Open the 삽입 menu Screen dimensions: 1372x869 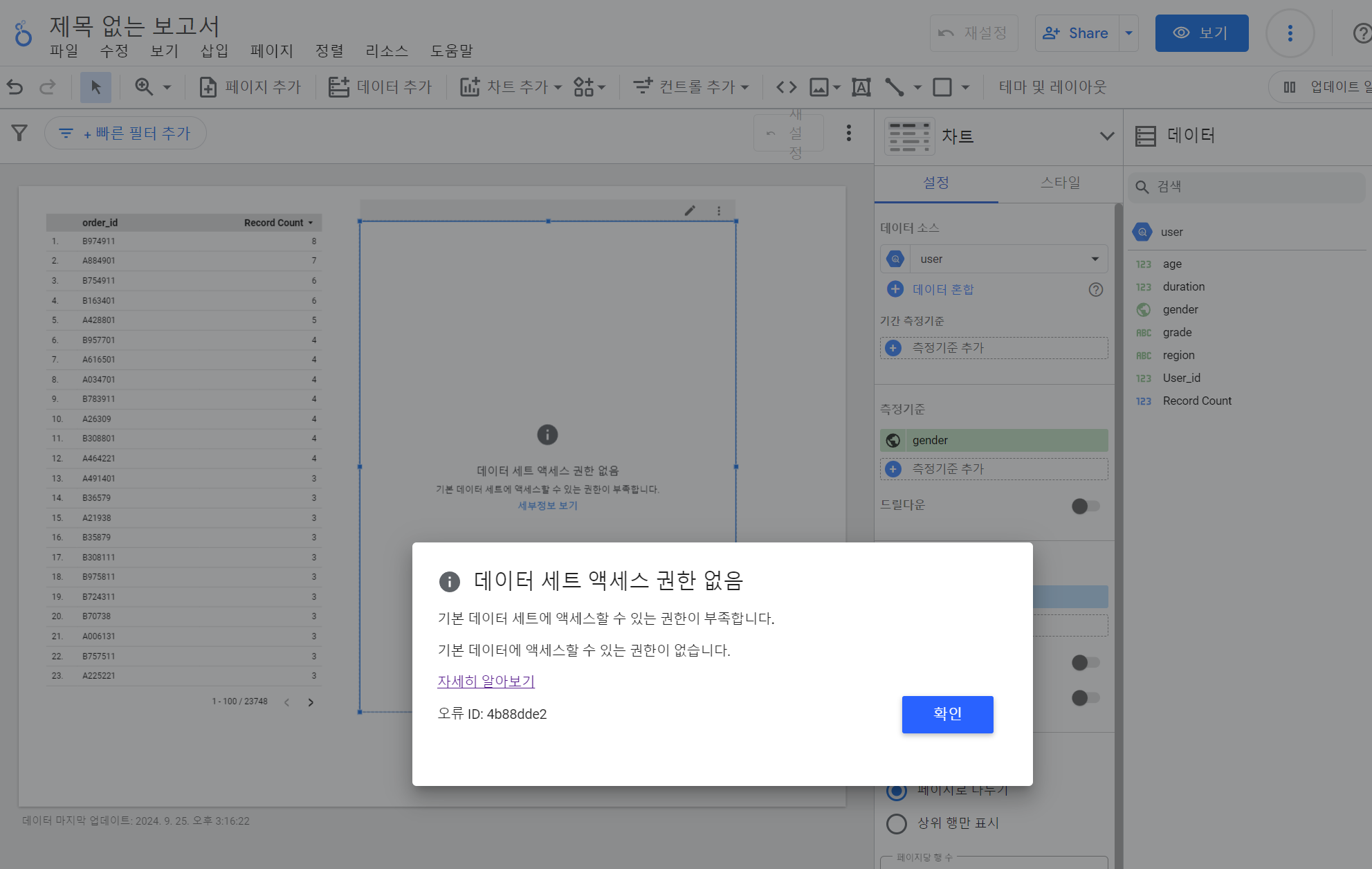[x=214, y=51]
